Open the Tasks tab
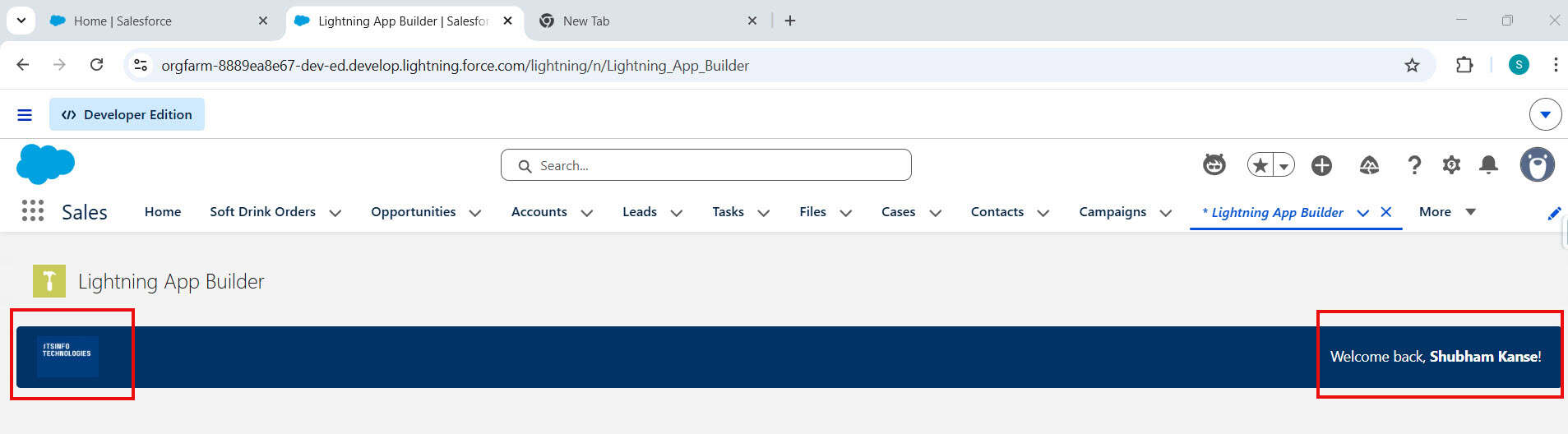1568x434 pixels. coord(728,211)
